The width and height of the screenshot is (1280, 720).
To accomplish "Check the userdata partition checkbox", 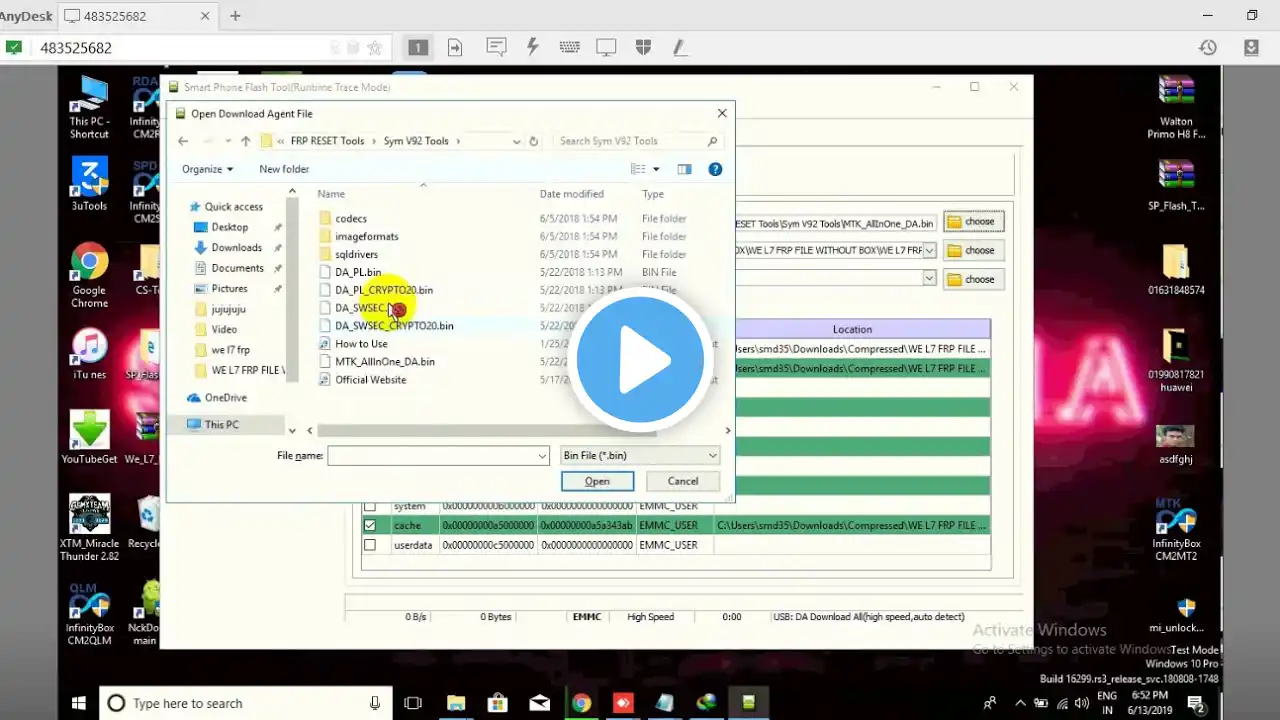I will 370,545.
